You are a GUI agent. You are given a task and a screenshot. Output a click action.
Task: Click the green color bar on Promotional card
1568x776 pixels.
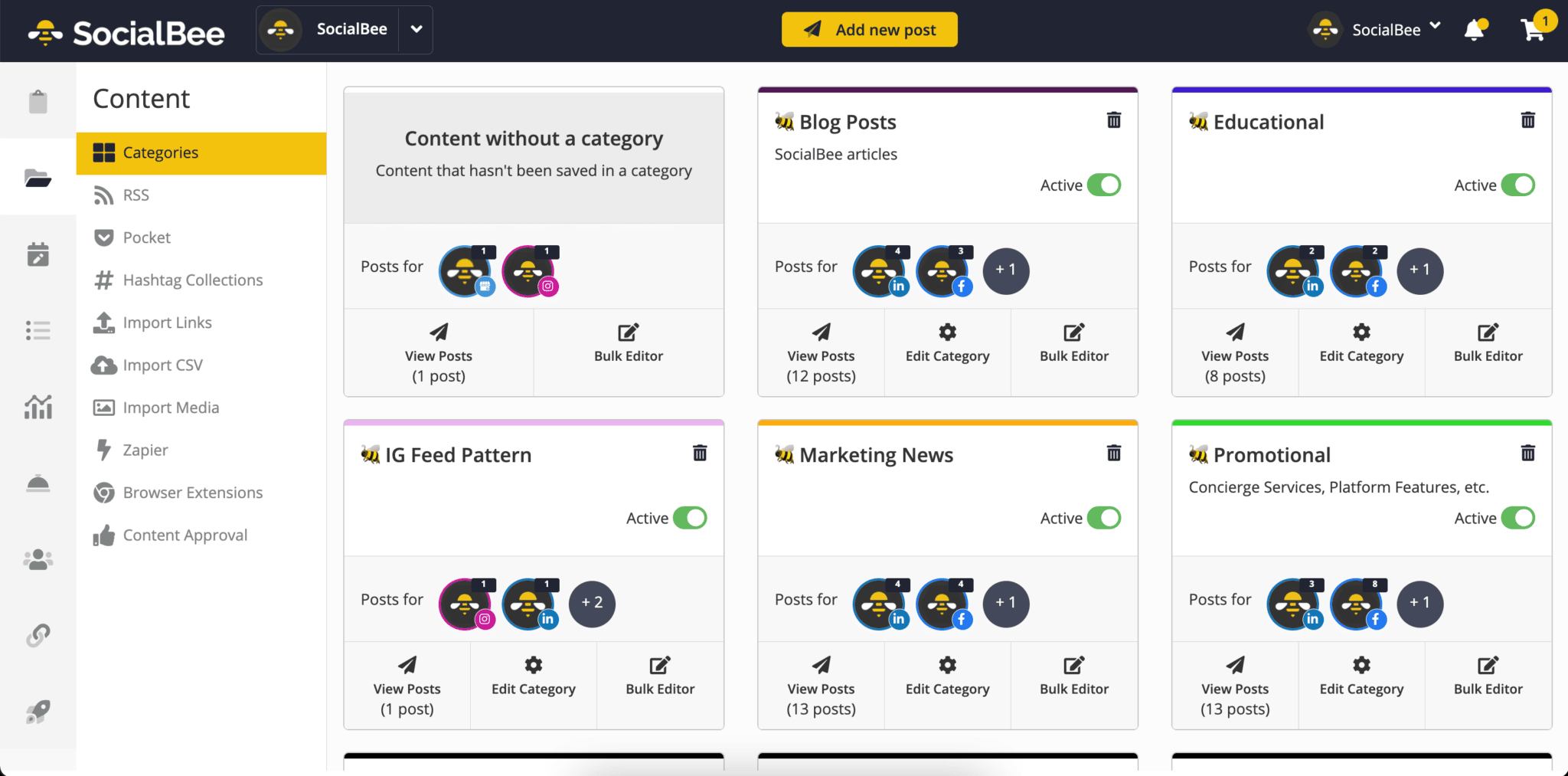(1361, 422)
